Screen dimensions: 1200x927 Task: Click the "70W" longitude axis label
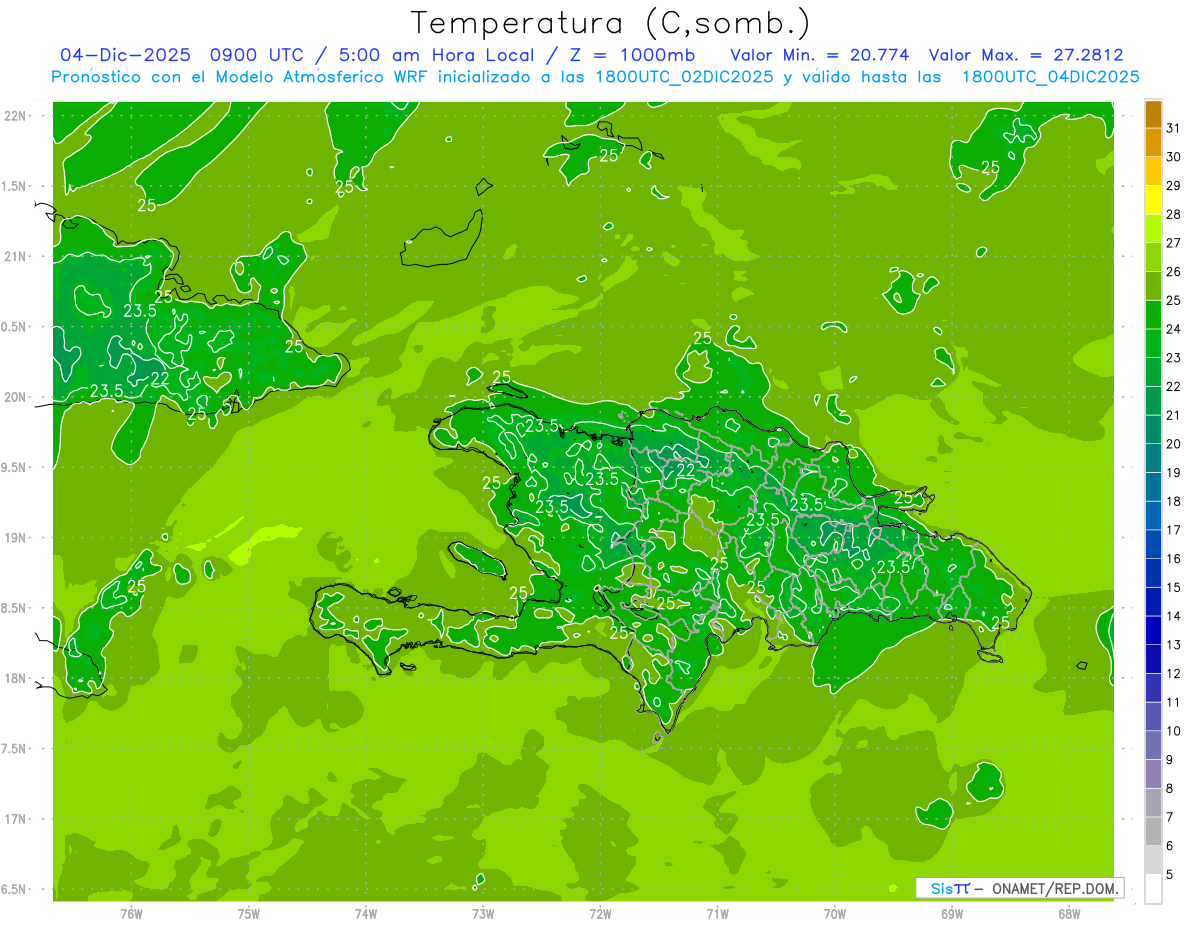tap(835, 914)
